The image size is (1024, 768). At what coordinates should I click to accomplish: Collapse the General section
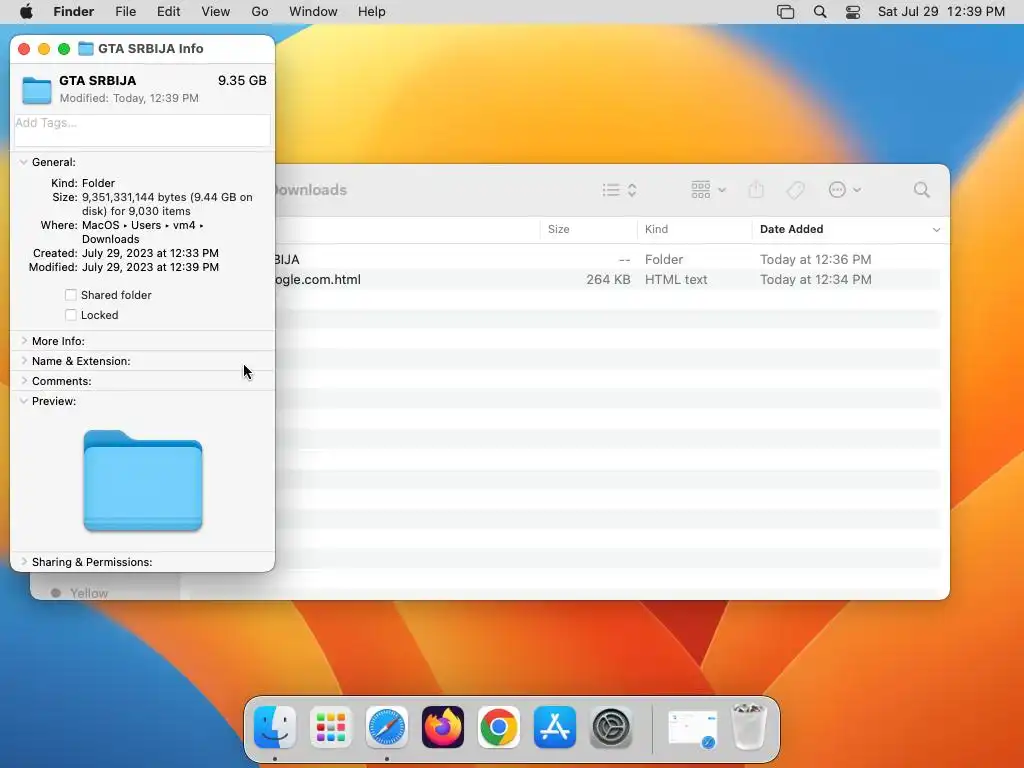click(x=24, y=162)
